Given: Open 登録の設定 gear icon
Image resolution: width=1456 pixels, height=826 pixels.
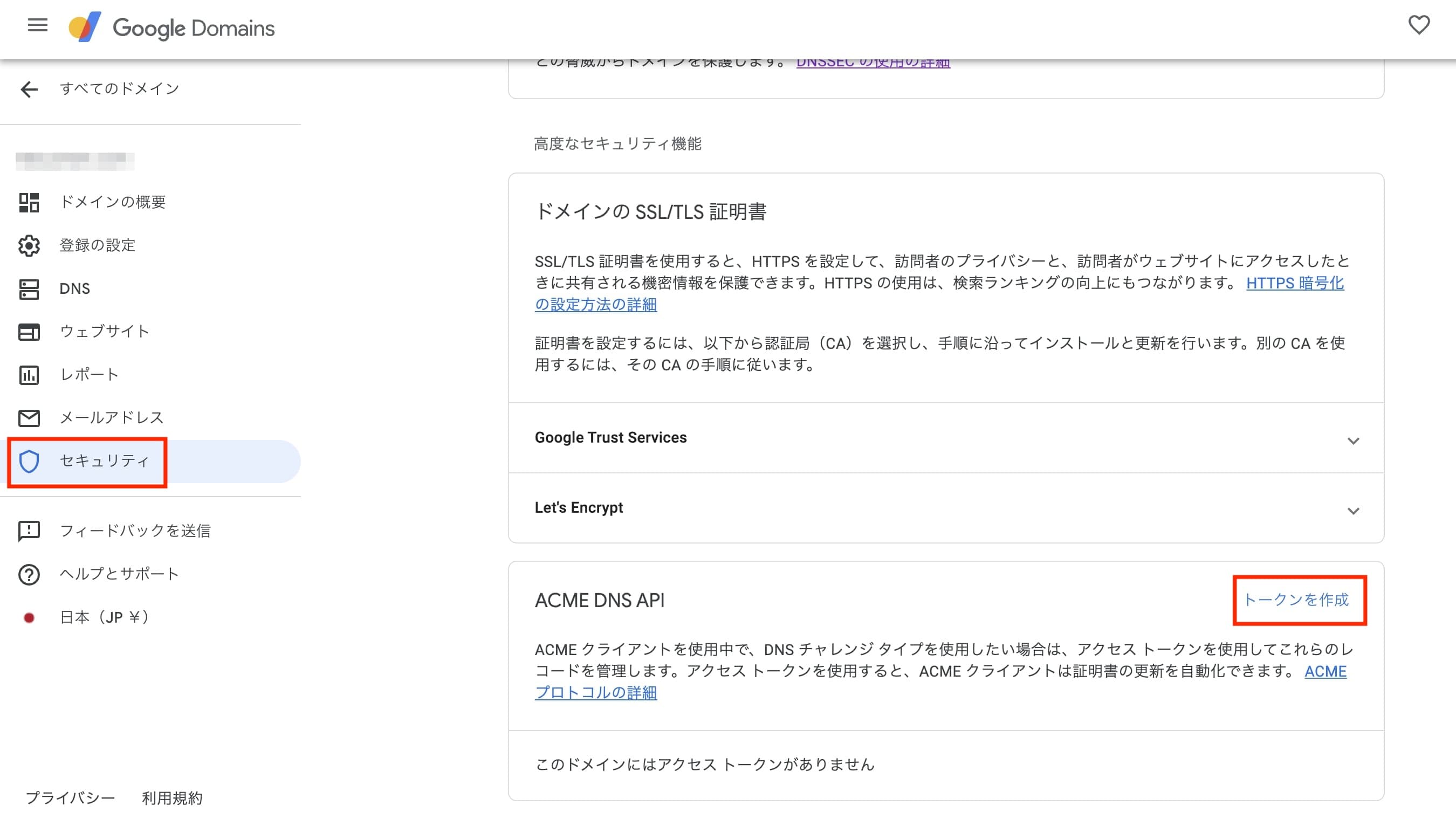Looking at the screenshot, I should pos(29,245).
